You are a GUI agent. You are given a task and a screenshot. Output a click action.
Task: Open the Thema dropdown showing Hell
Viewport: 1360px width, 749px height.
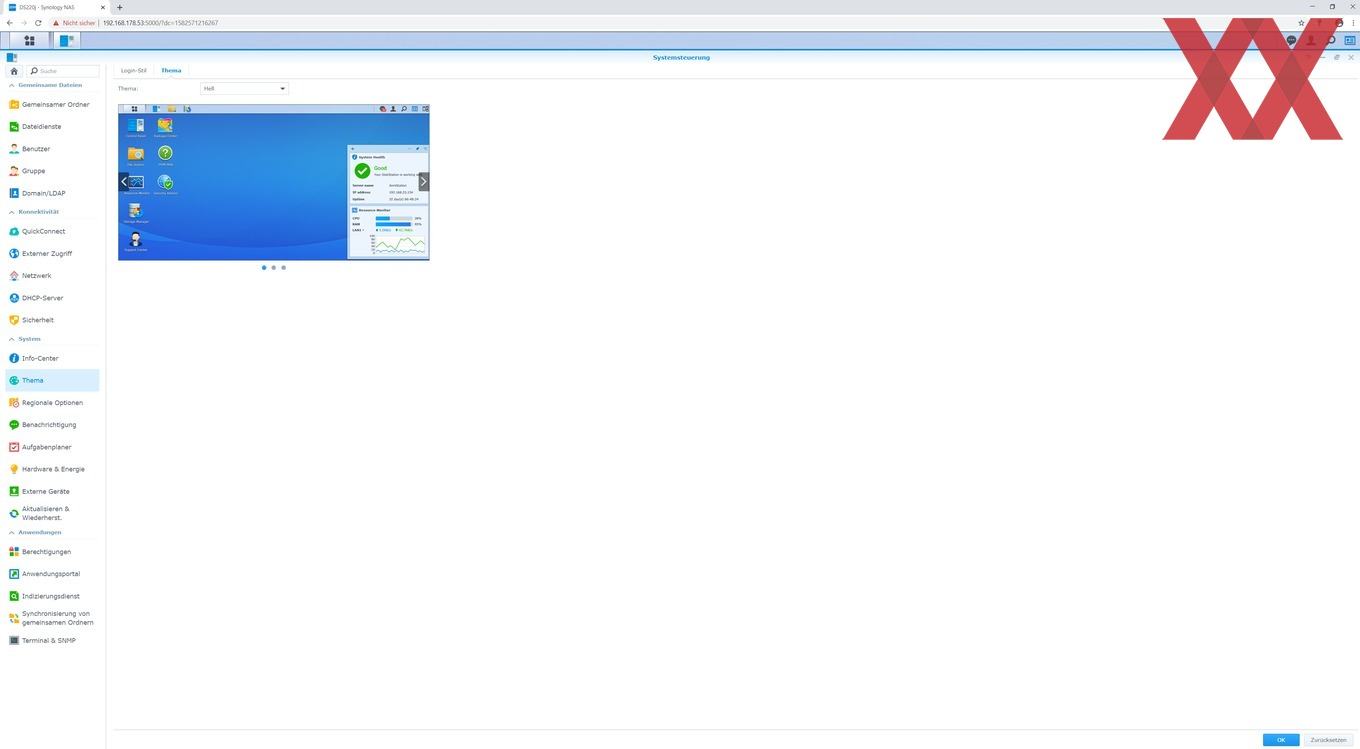coord(245,88)
